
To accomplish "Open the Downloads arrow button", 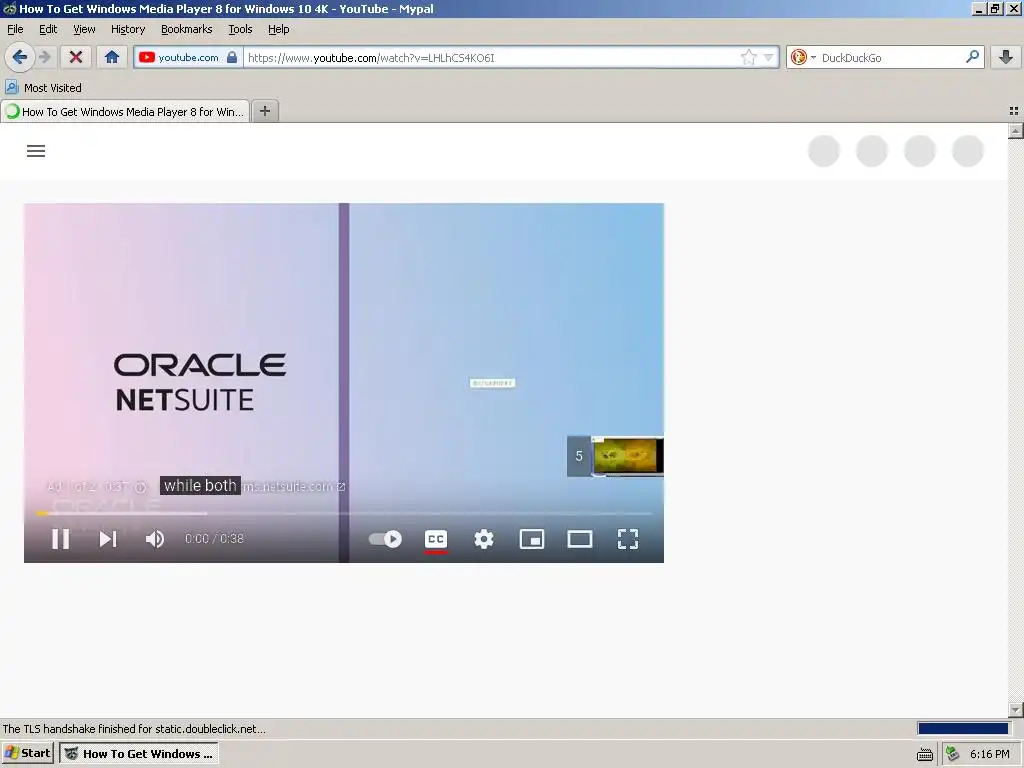I will 1006,57.
